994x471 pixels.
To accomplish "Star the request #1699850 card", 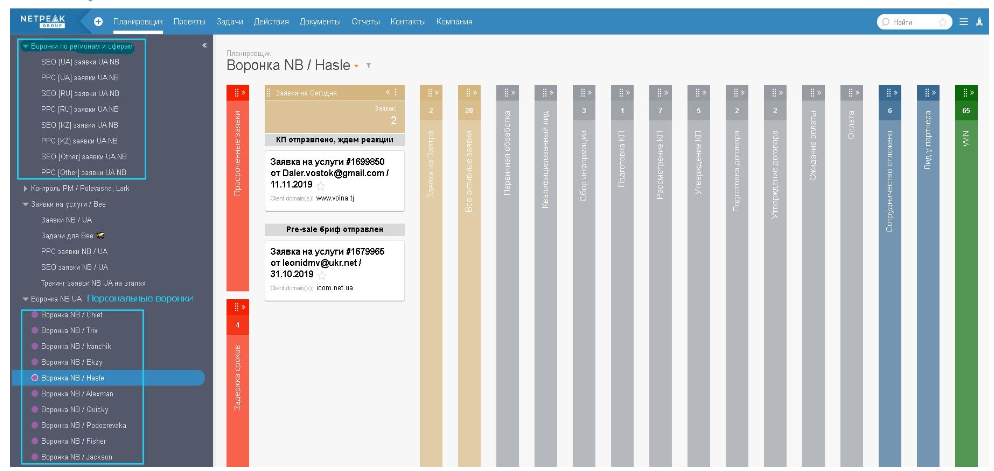I will [x=321, y=186].
